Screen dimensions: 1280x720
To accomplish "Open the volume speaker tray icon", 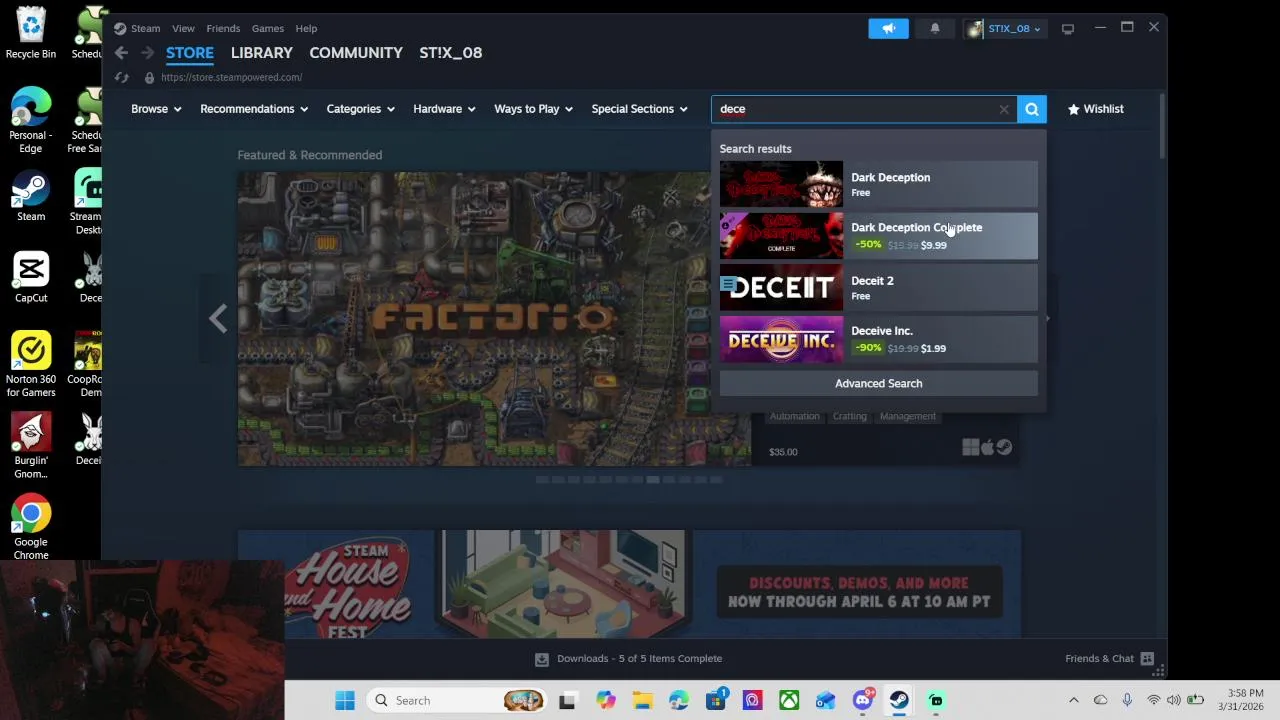I will click(x=1174, y=701).
